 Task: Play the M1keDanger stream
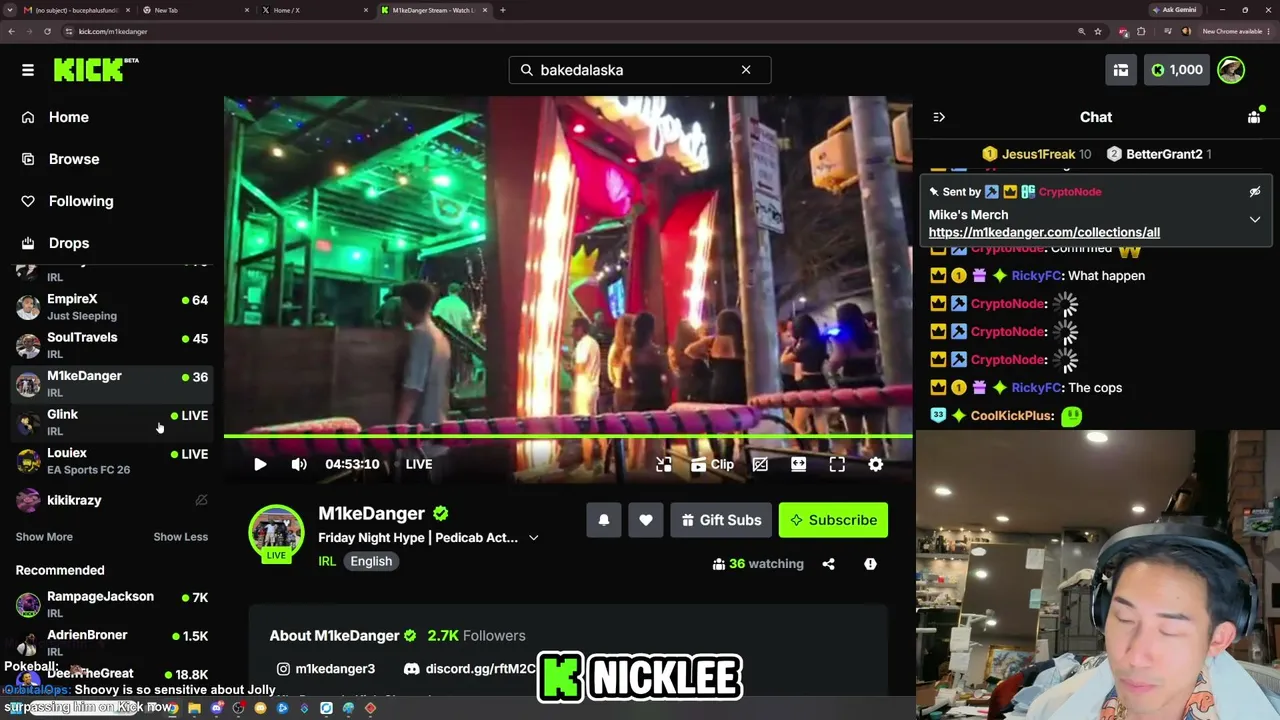coord(260,464)
